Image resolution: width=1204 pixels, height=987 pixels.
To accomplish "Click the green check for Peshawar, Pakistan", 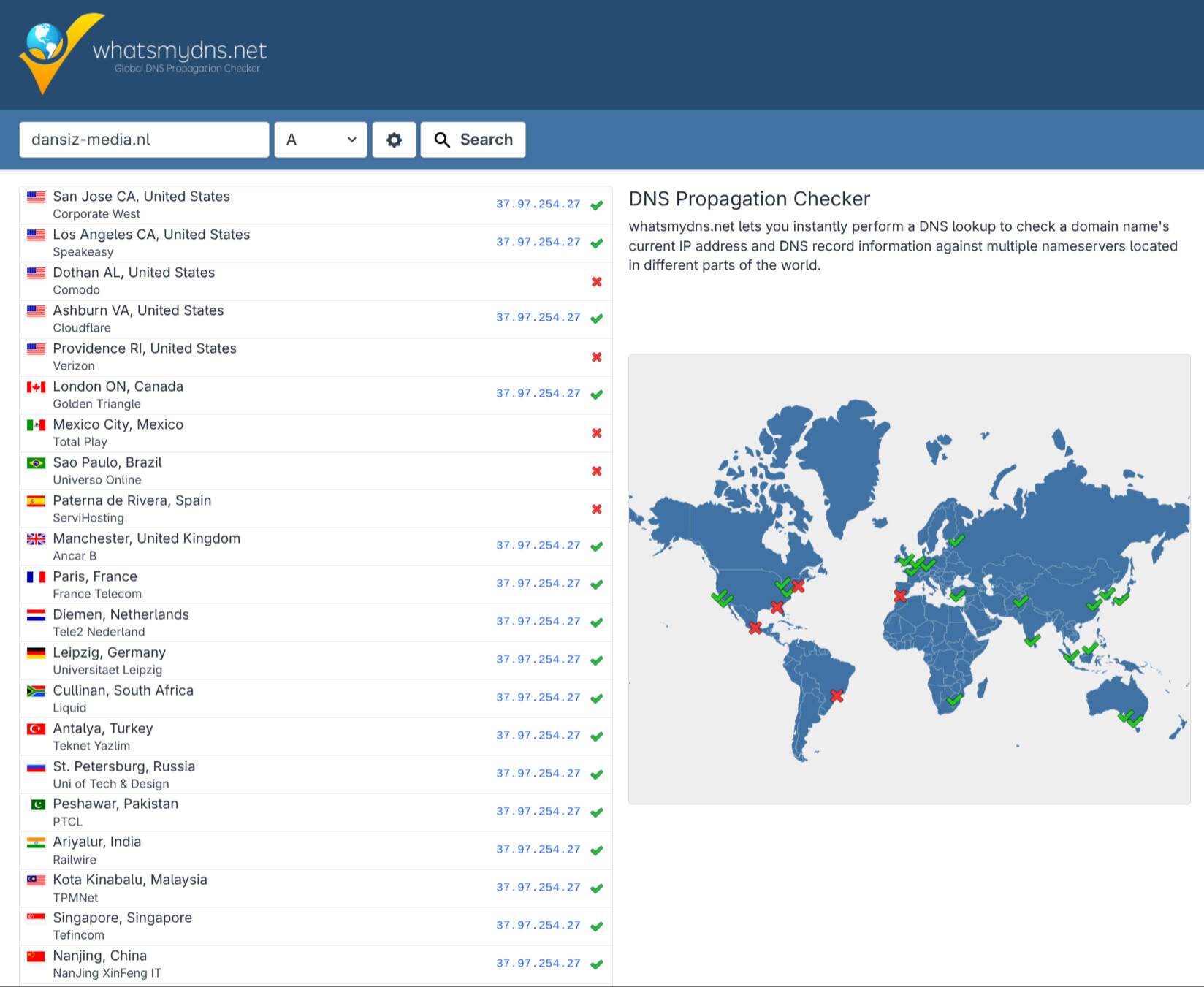I will click(597, 812).
